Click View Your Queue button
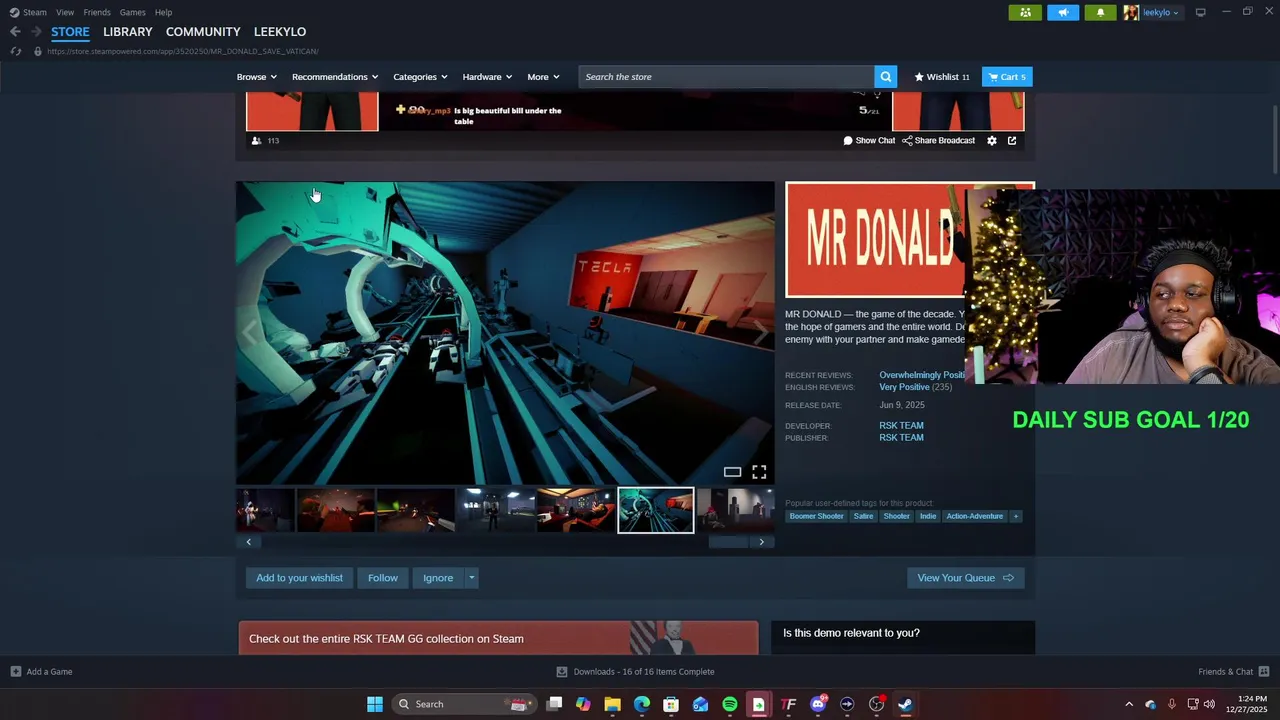The width and height of the screenshot is (1280, 720). tap(965, 578)
